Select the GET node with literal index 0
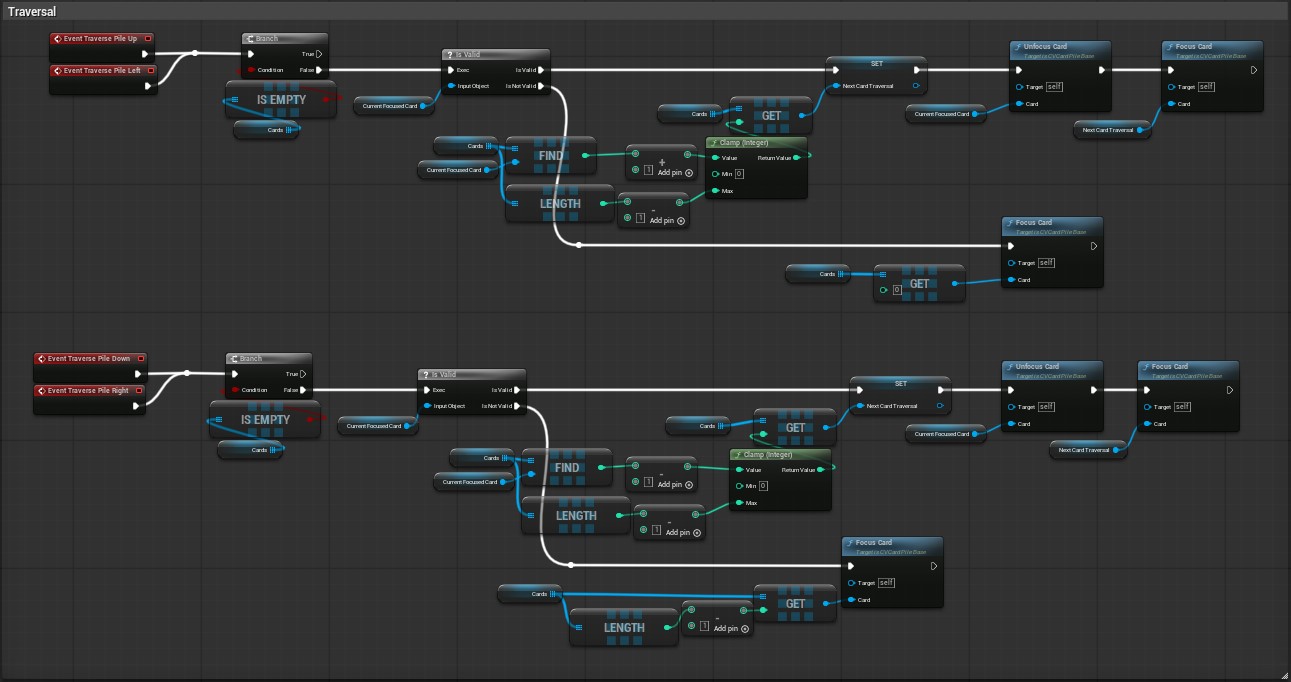The width and height of the screenshot is (1291, 682). pyautogui.click(x=919, y=283)
